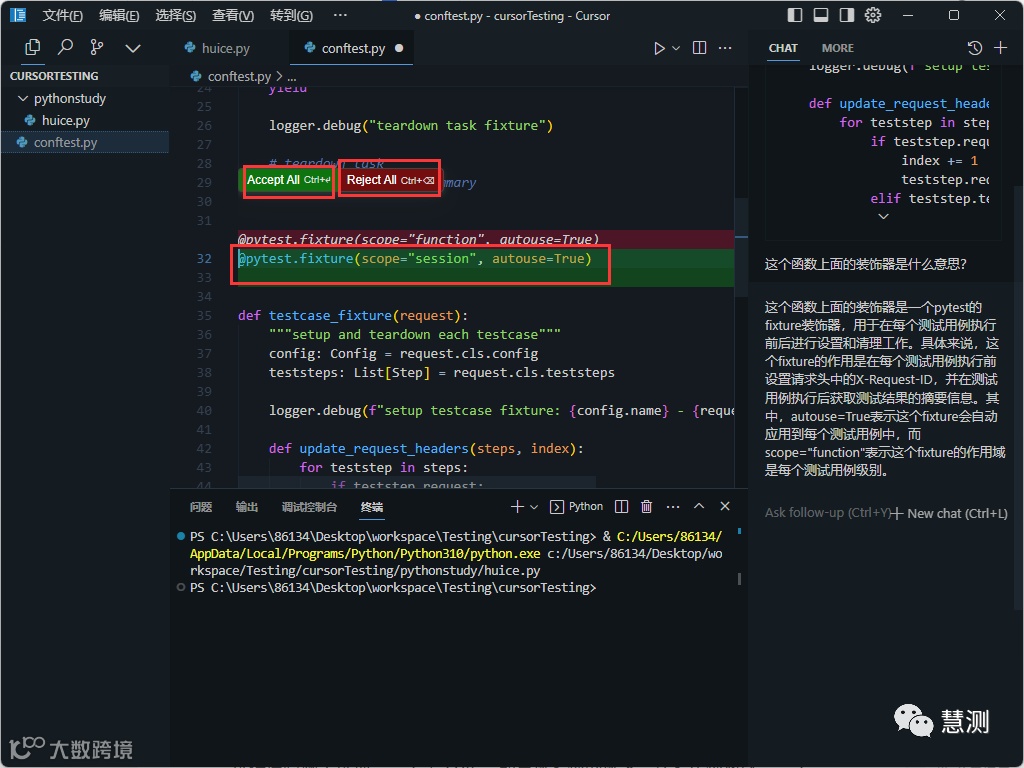Select the 终端 panel tab

(372, 507)
